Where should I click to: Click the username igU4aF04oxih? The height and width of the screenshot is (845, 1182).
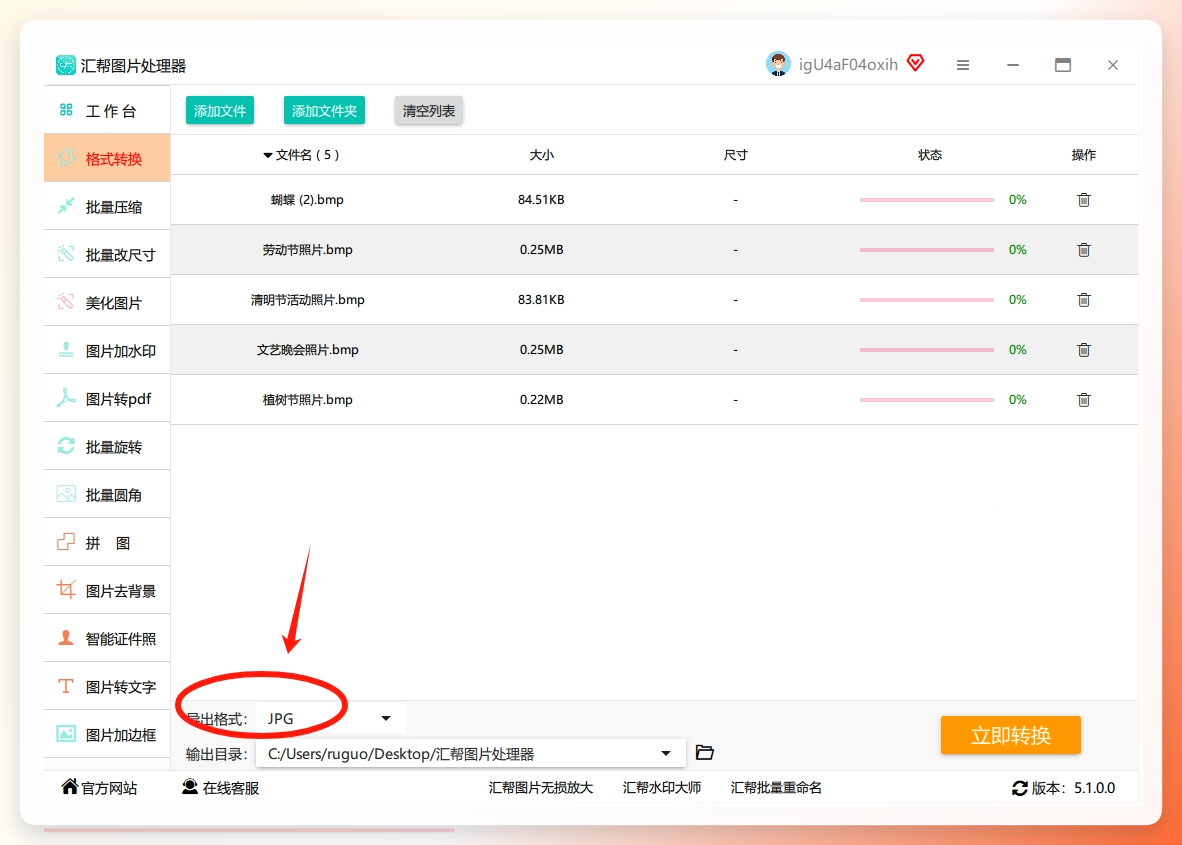(848, 65)
